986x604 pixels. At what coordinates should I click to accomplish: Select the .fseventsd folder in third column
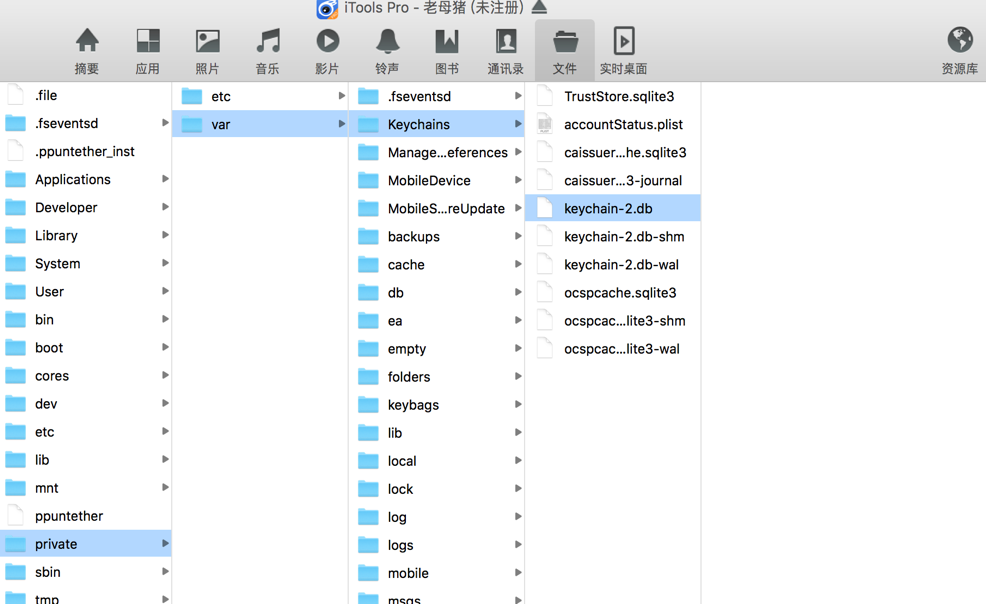pos(436,96)
